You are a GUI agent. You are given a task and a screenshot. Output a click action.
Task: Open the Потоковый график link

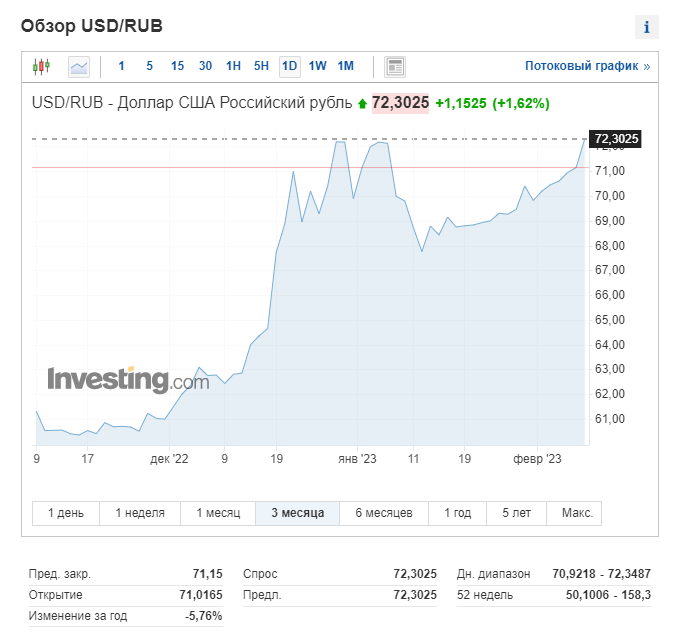click(x=587, y=67)
